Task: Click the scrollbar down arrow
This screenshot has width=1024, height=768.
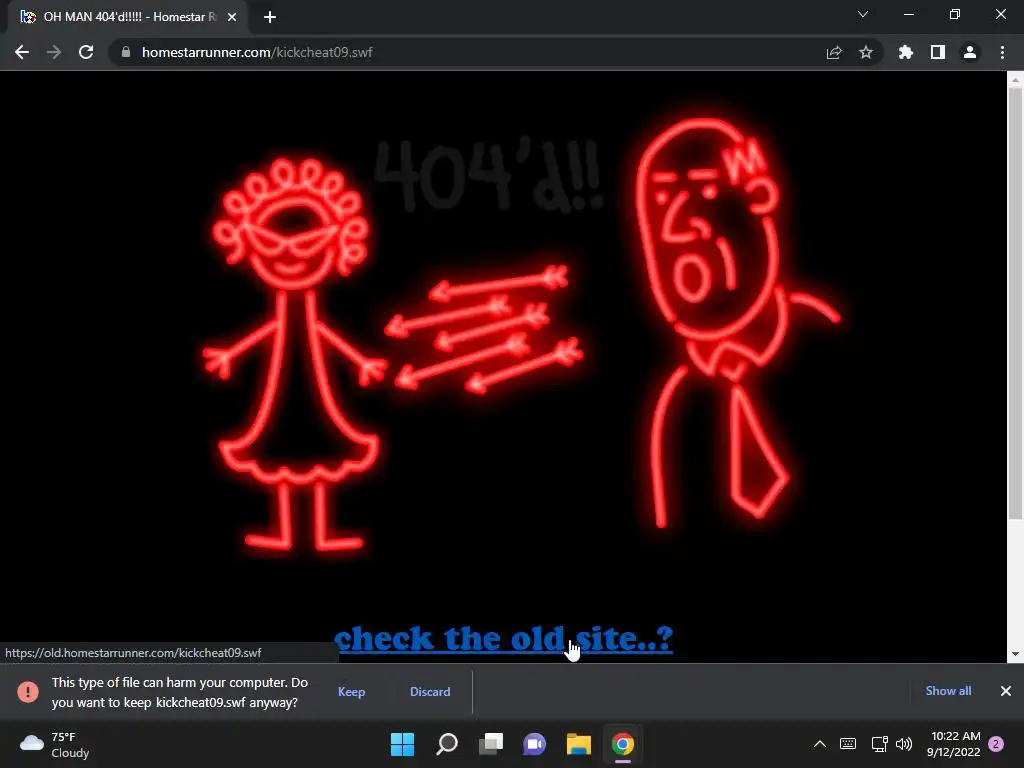Action: click(1015, 654)
